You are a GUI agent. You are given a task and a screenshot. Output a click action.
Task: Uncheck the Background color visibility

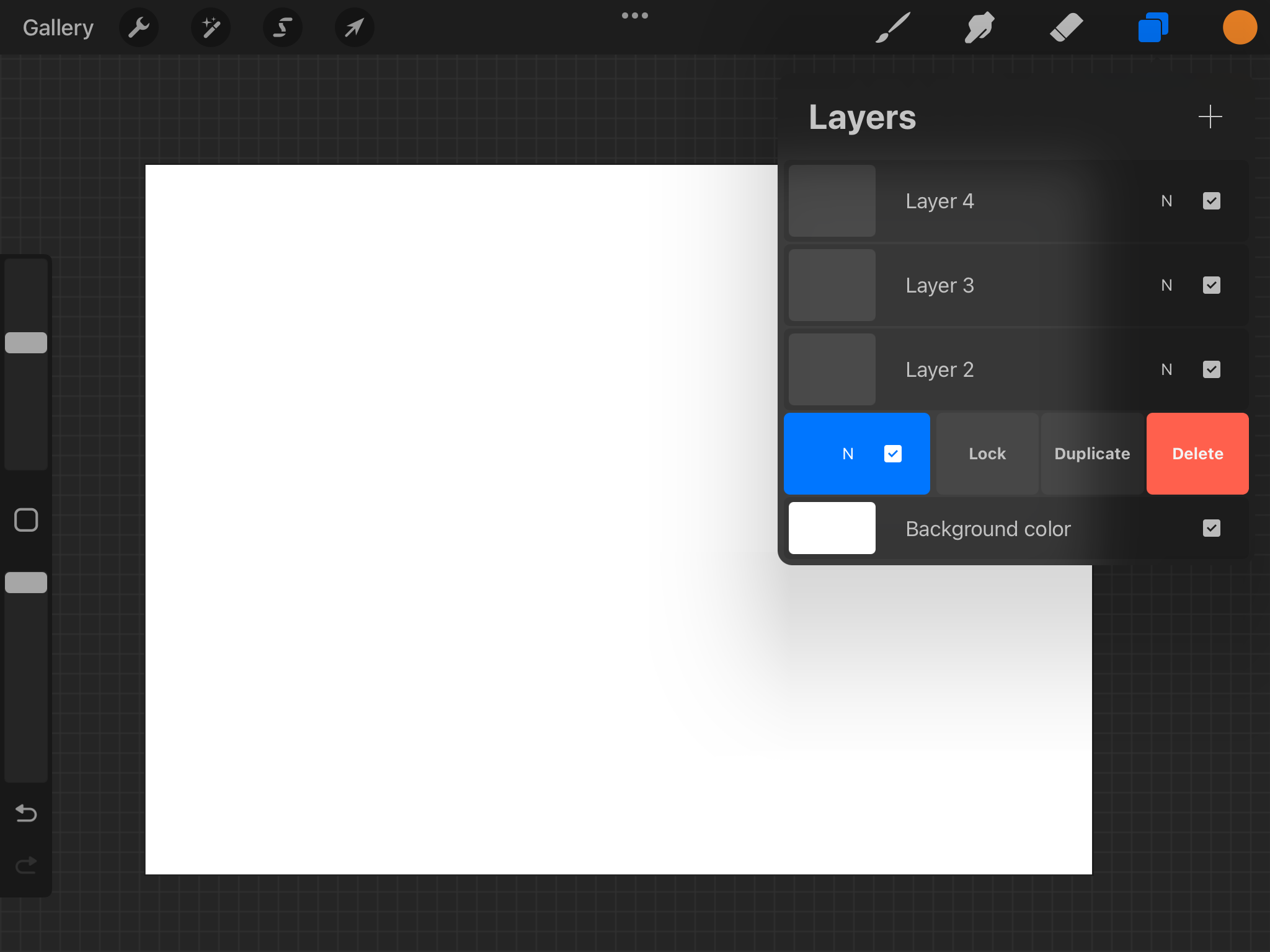click(1211, 528)
